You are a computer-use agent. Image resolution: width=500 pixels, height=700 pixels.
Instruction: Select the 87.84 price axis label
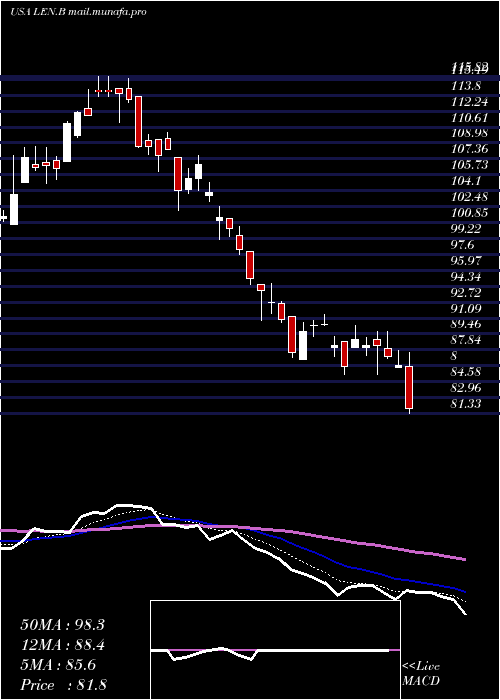pos(466,340)
